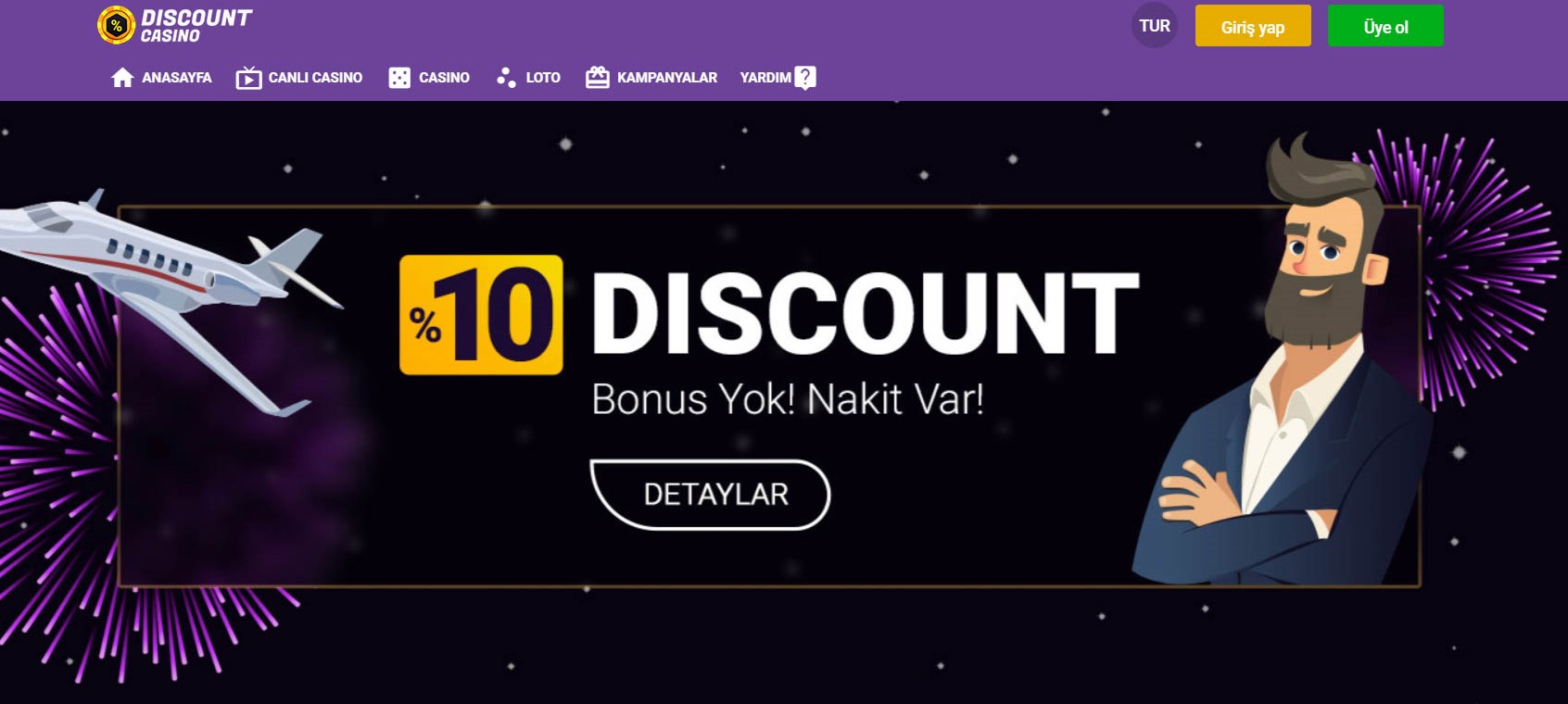Viewport: 1568px width, 704px height.
Task: Open the ANASAYFA menu item
Action: coord(177,78)
